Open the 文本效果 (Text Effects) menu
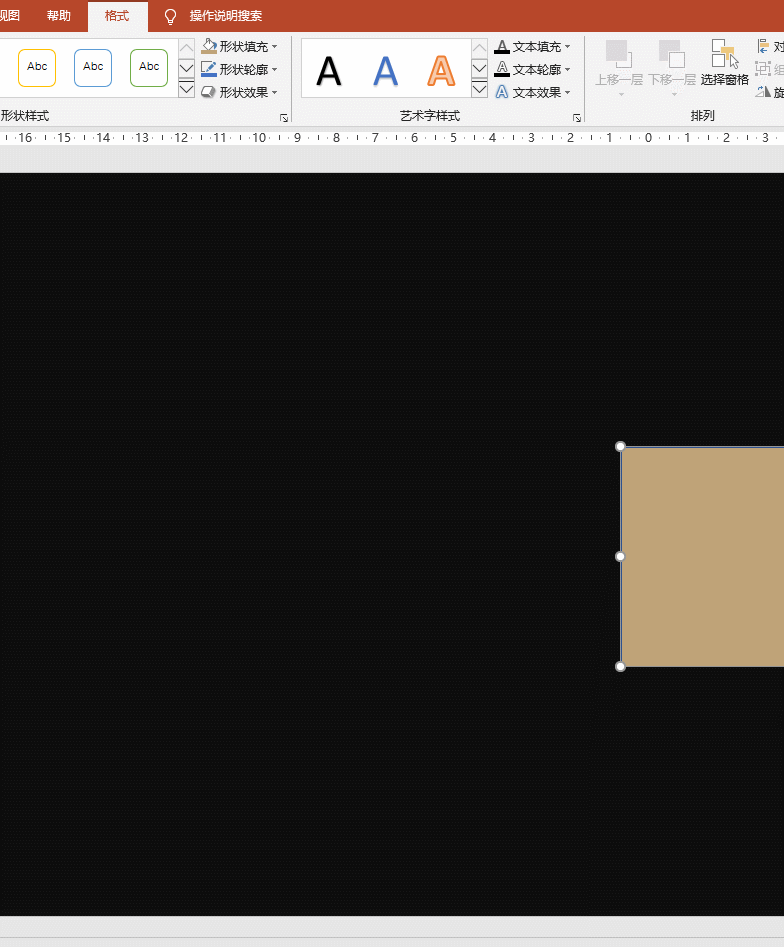 pos(533,92)
